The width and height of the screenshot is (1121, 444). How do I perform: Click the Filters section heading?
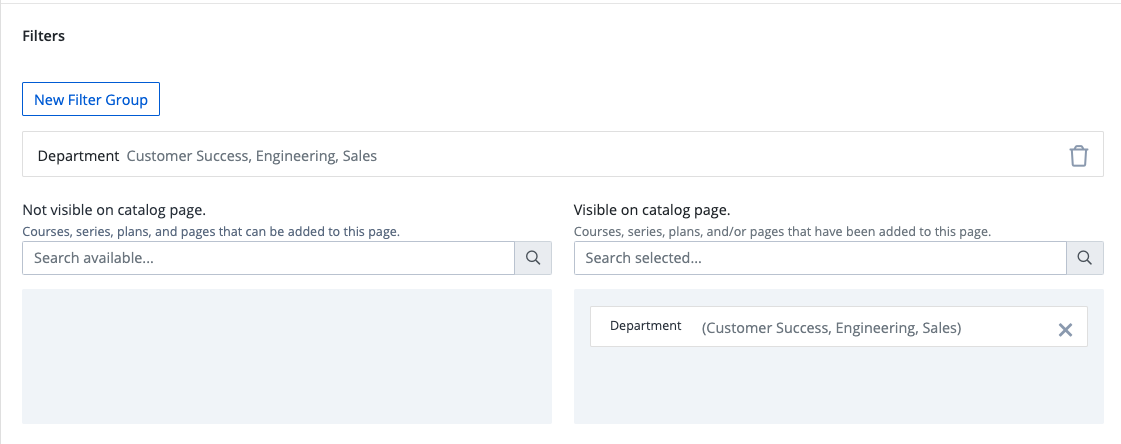(44, 36)
